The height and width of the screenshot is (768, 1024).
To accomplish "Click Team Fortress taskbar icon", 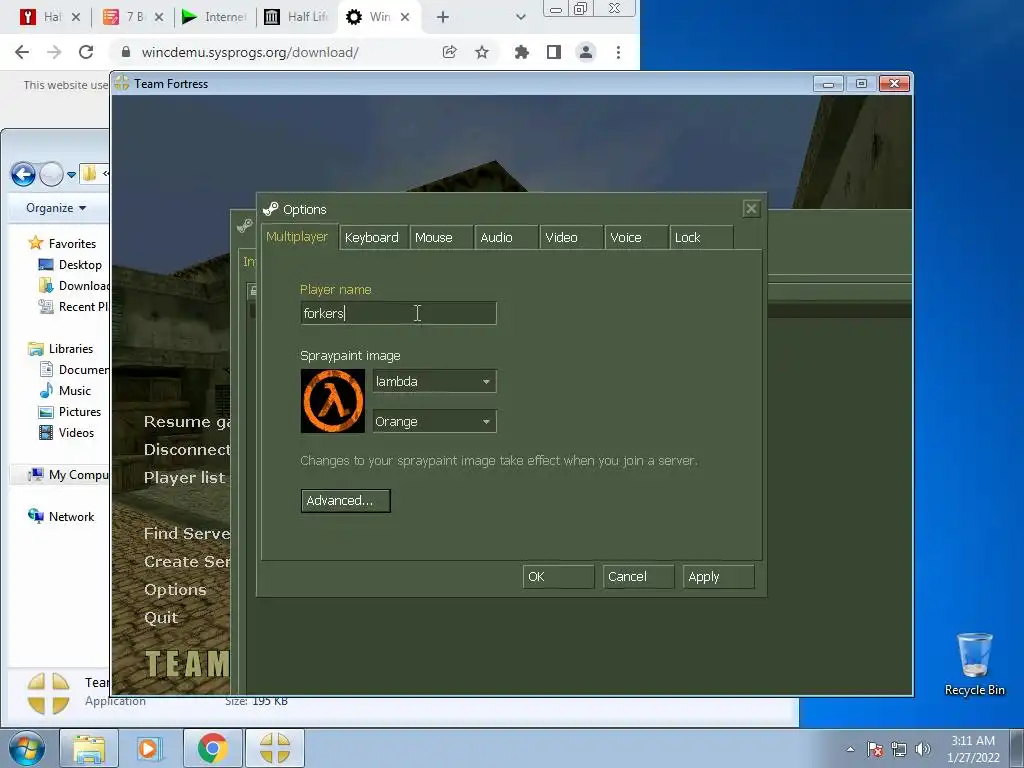I will click(x=274, y=748).
